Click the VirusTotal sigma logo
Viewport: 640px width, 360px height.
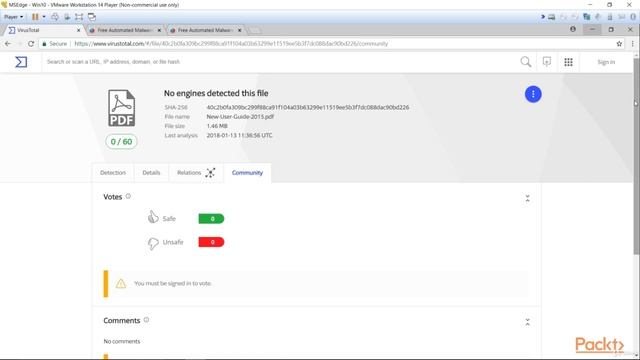click(x=21, y=62)
